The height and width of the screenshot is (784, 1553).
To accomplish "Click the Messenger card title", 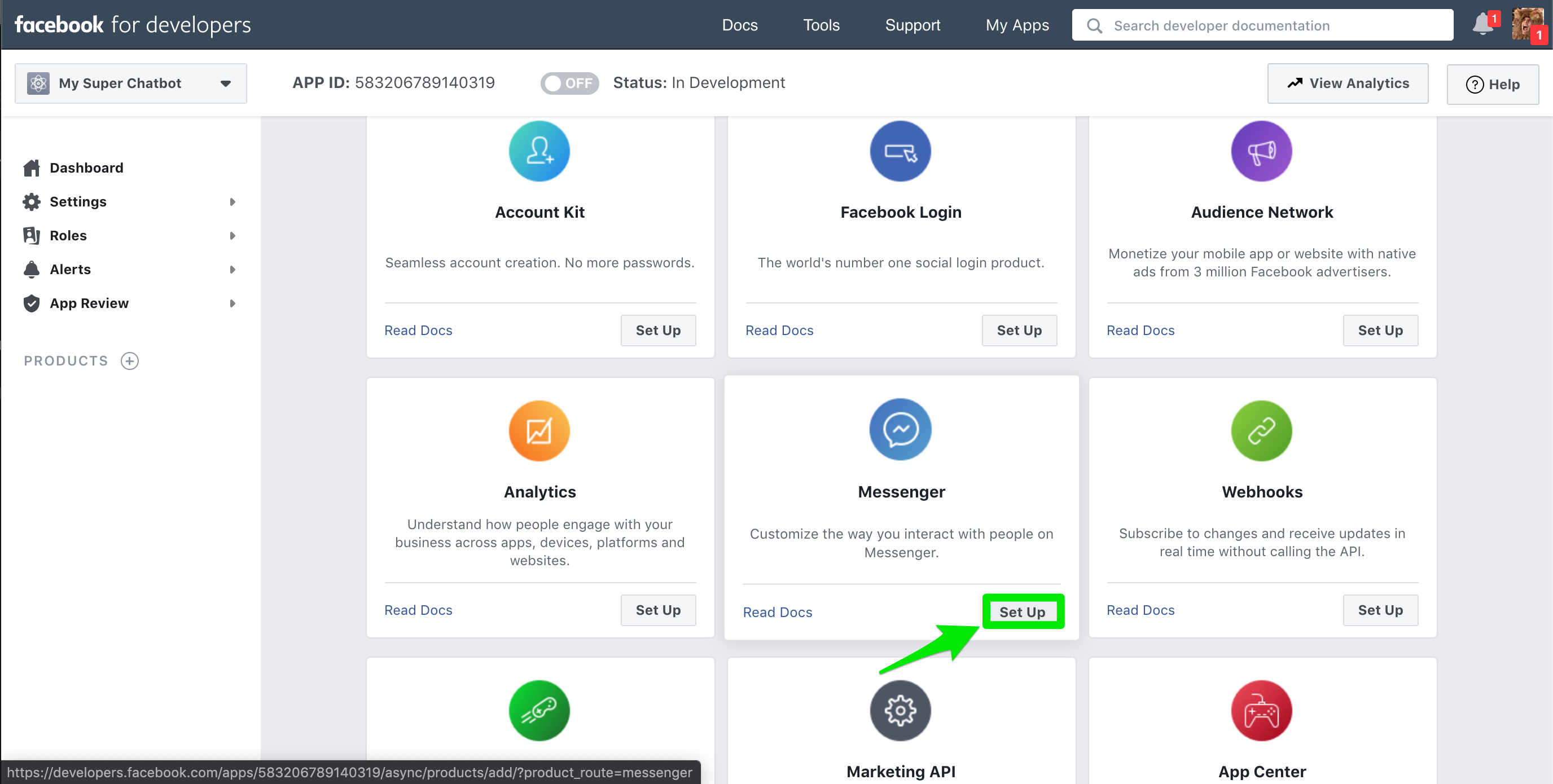I will coord(901,491).
